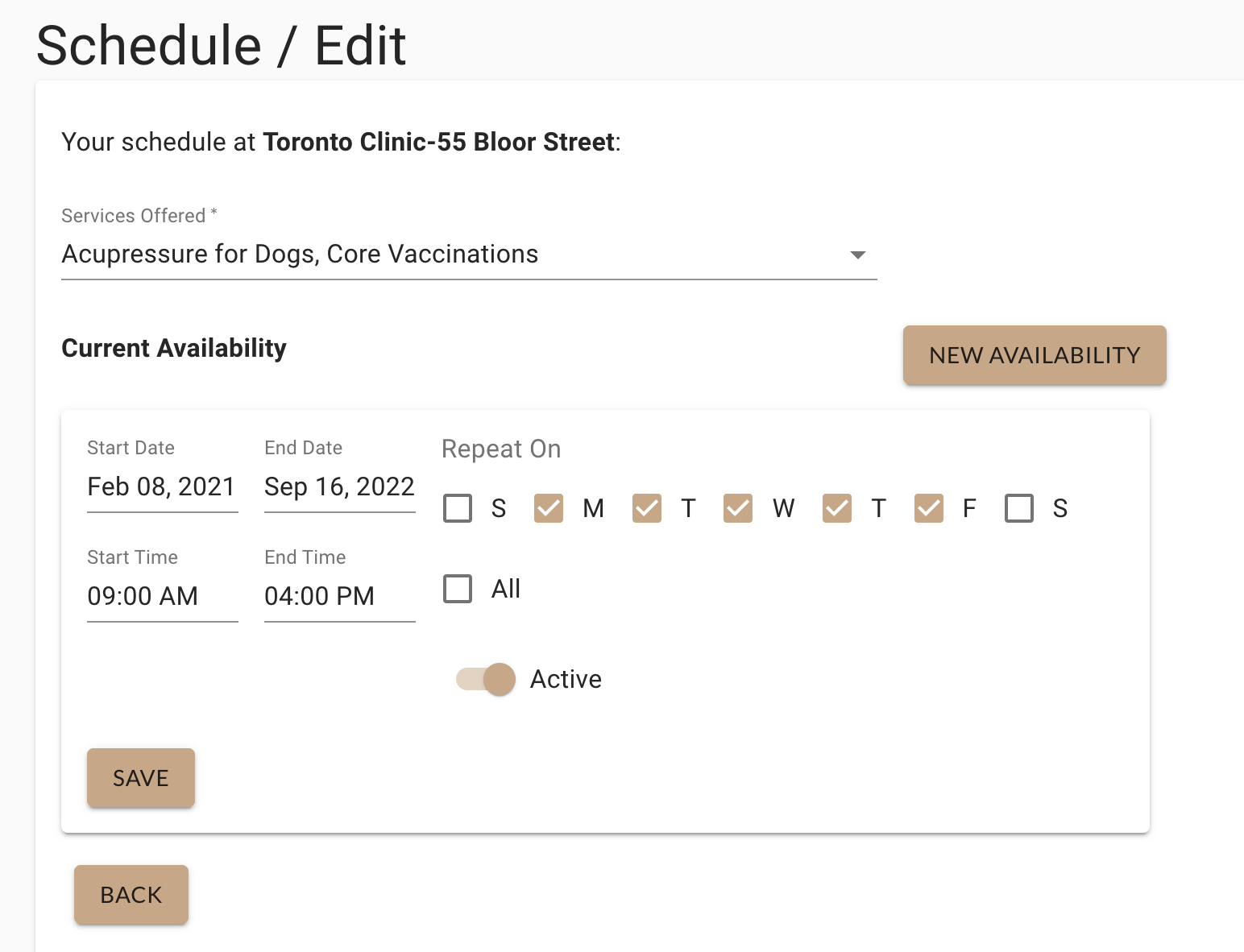Click the Save button
Screen dimensions: 1244x952
(x=141, y=778)
